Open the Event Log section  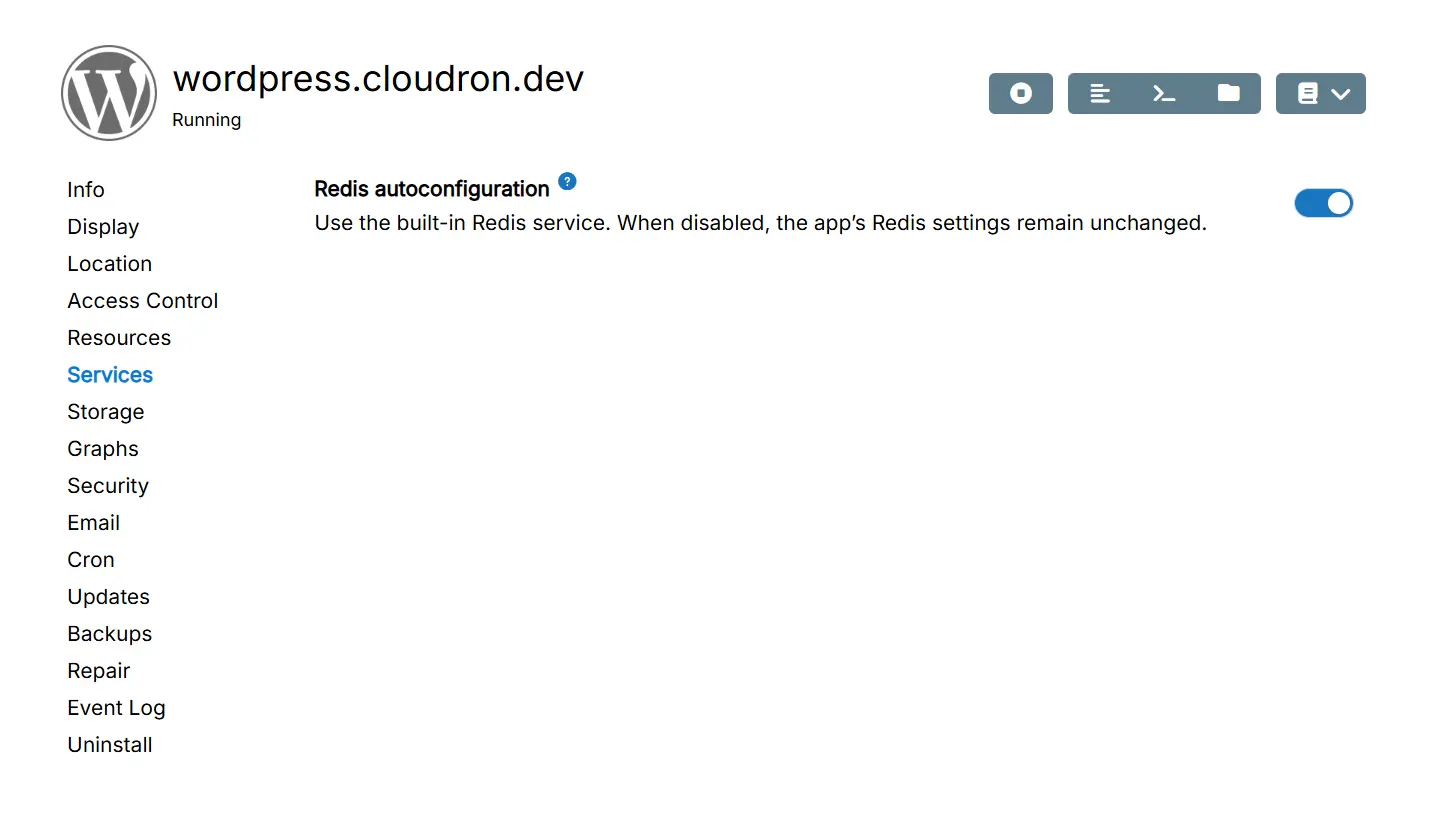(x=116, y=708)
